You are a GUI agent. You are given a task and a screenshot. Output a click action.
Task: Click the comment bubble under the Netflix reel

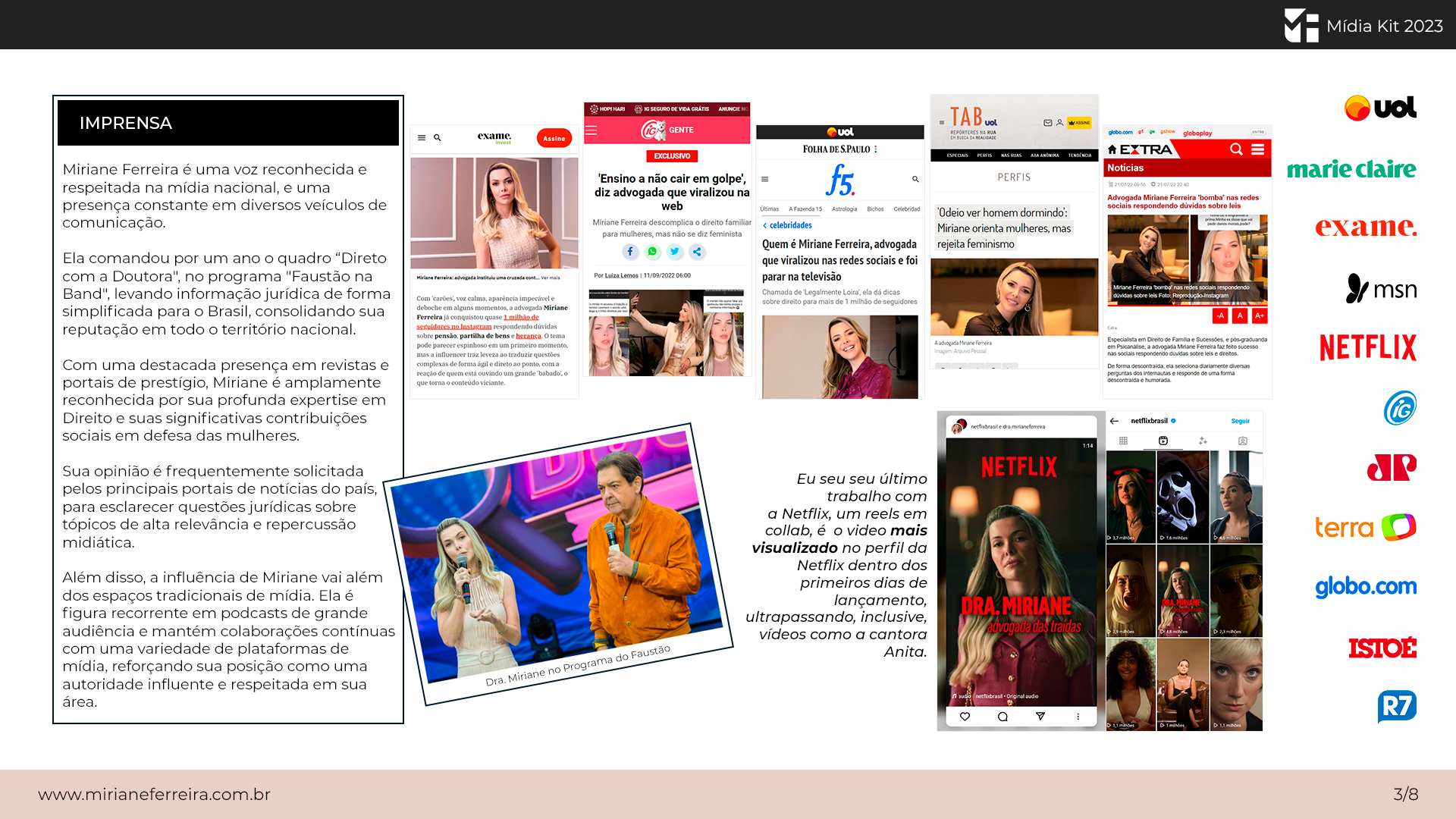[1003, 717]
